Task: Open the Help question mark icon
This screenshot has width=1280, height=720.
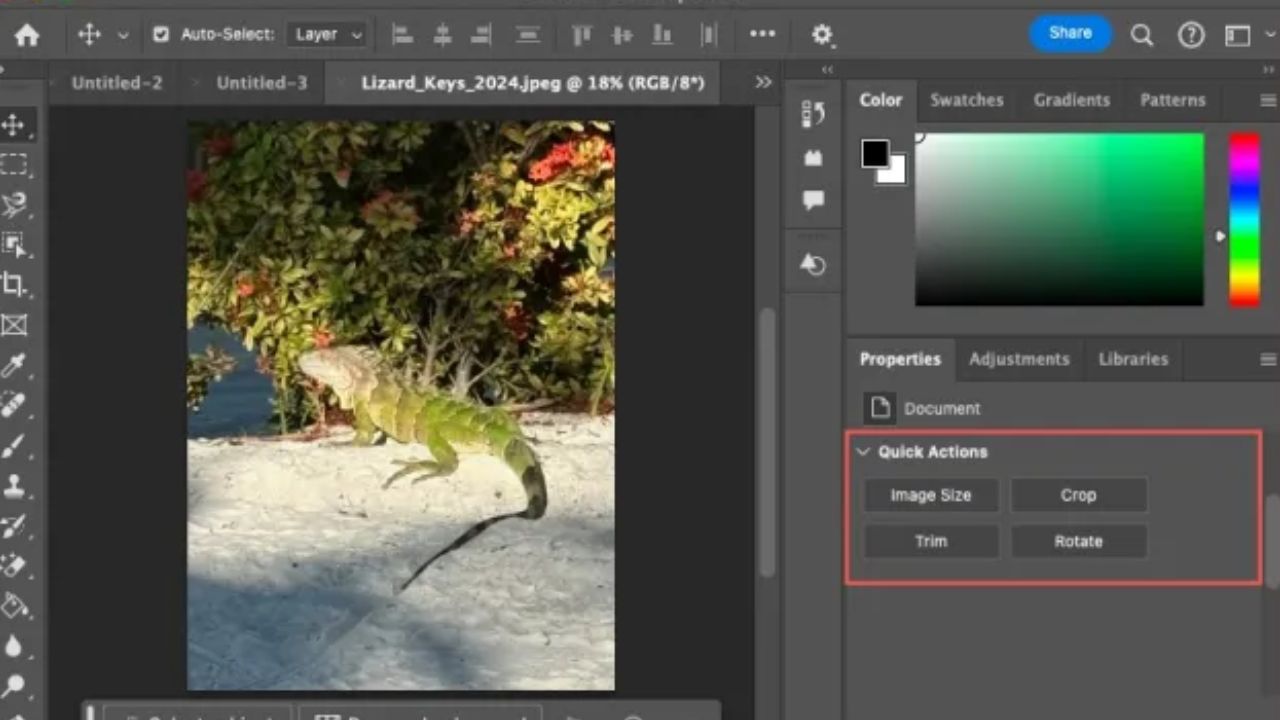Action: tap(1190, 35)
